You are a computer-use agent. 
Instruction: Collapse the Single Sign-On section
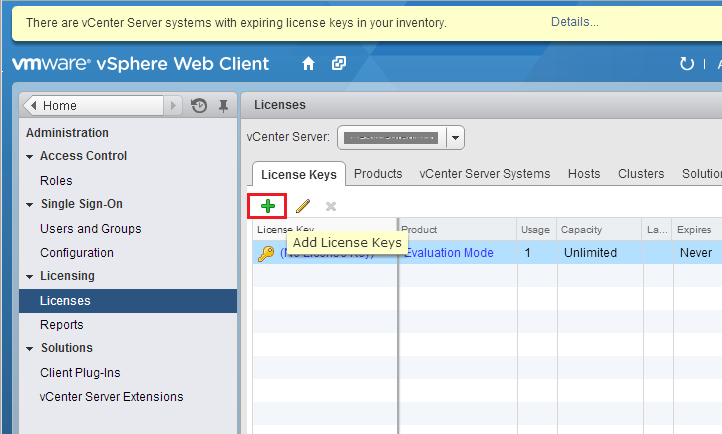pyautogui.click(x=29, y=205)
